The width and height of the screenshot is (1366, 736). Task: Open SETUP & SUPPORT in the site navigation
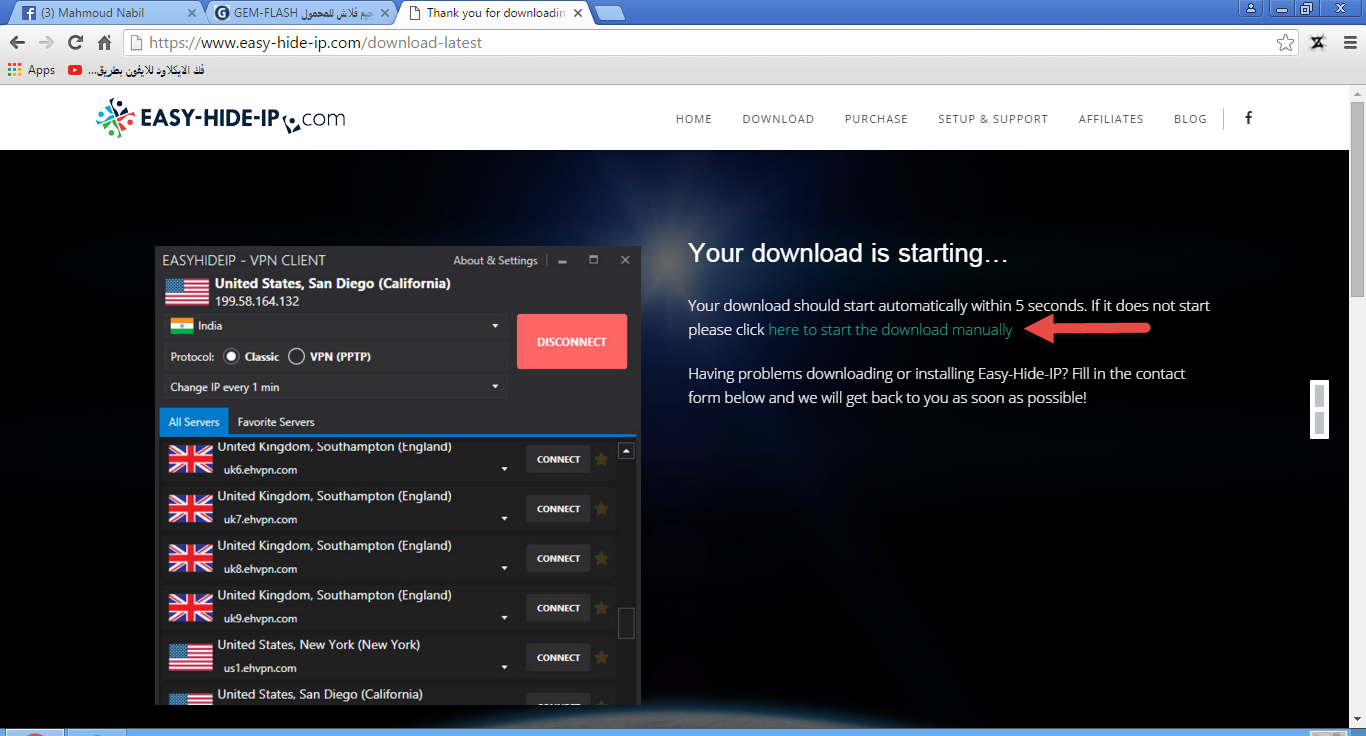click(993, 119)
